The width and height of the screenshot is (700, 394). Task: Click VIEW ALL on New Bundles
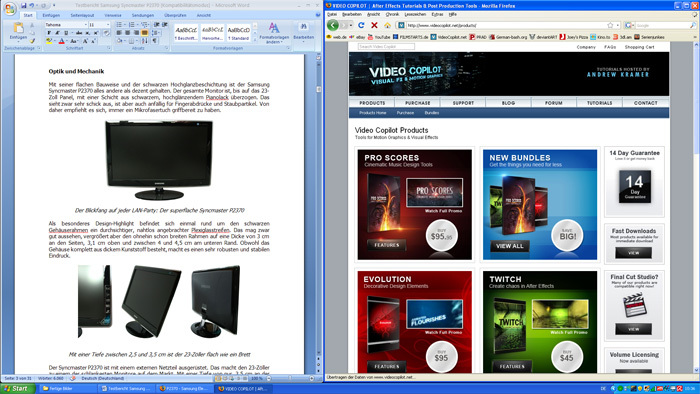(510, 246)
